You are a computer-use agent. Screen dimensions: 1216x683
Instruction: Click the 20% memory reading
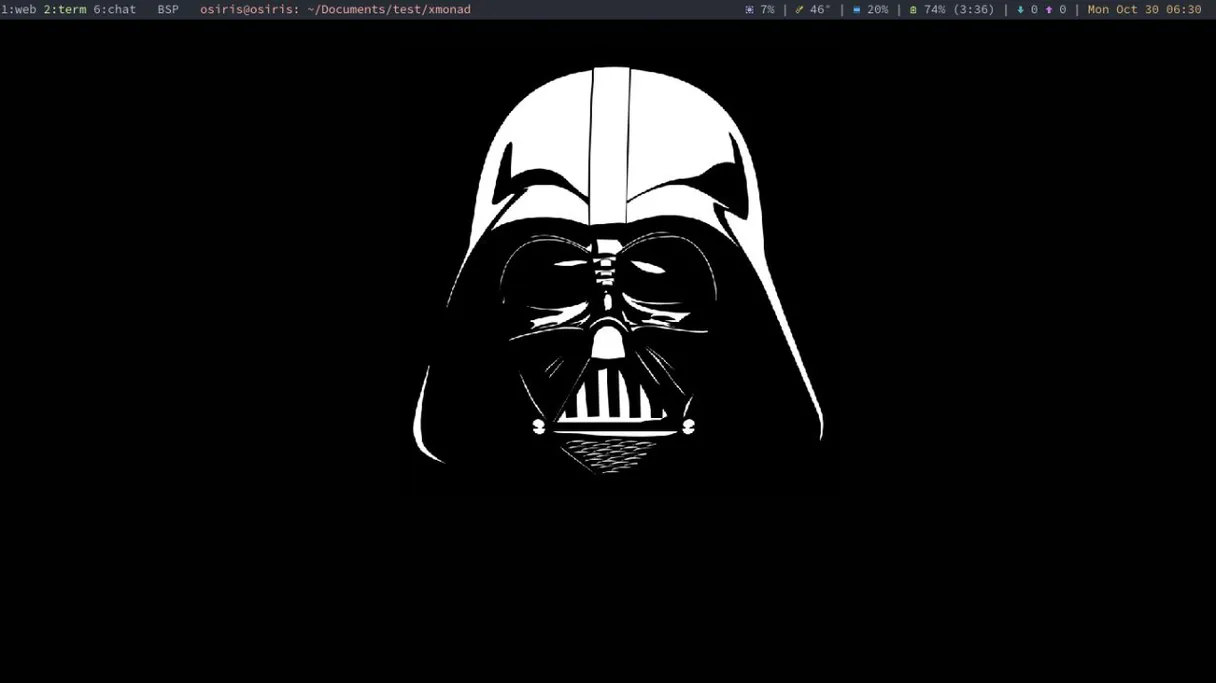[877, 10]
